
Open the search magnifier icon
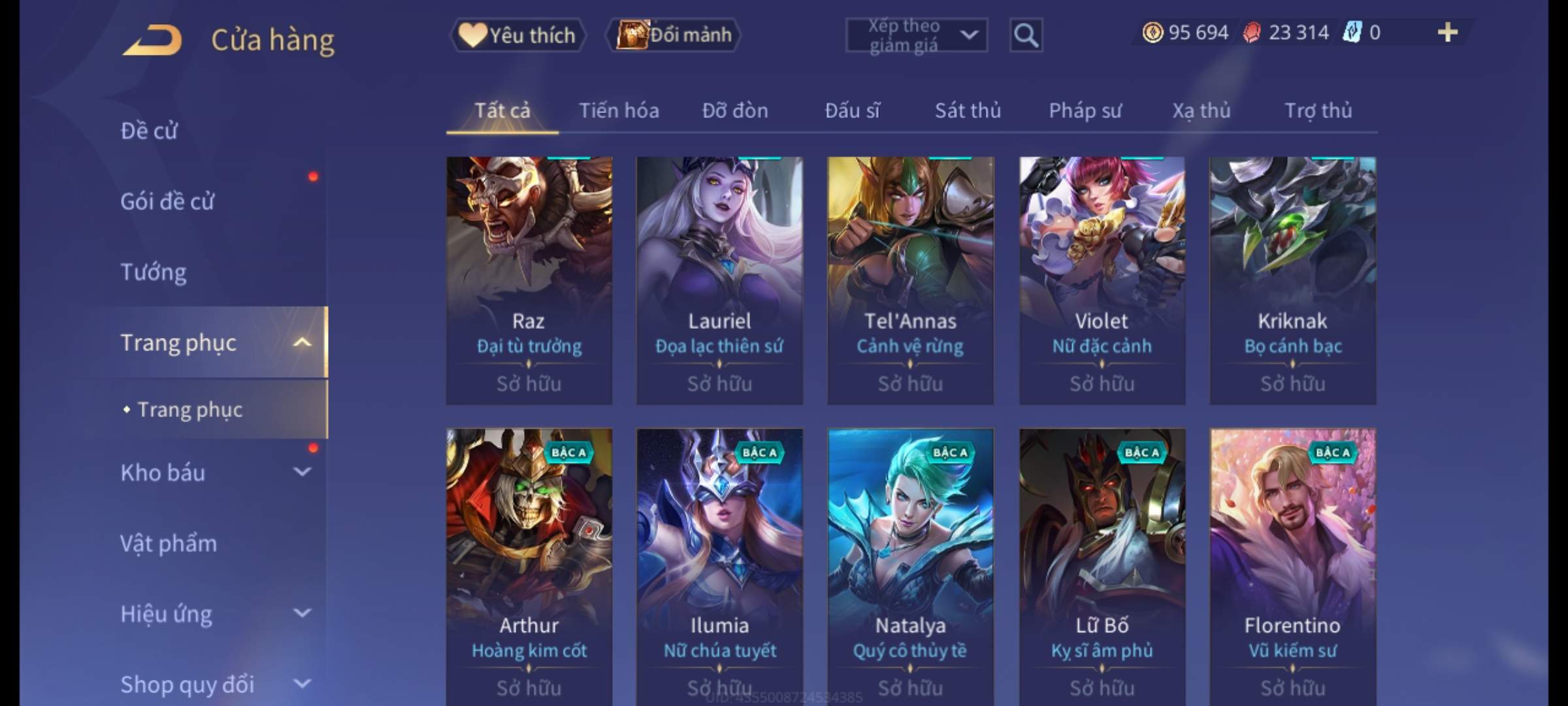[1026, 35]
